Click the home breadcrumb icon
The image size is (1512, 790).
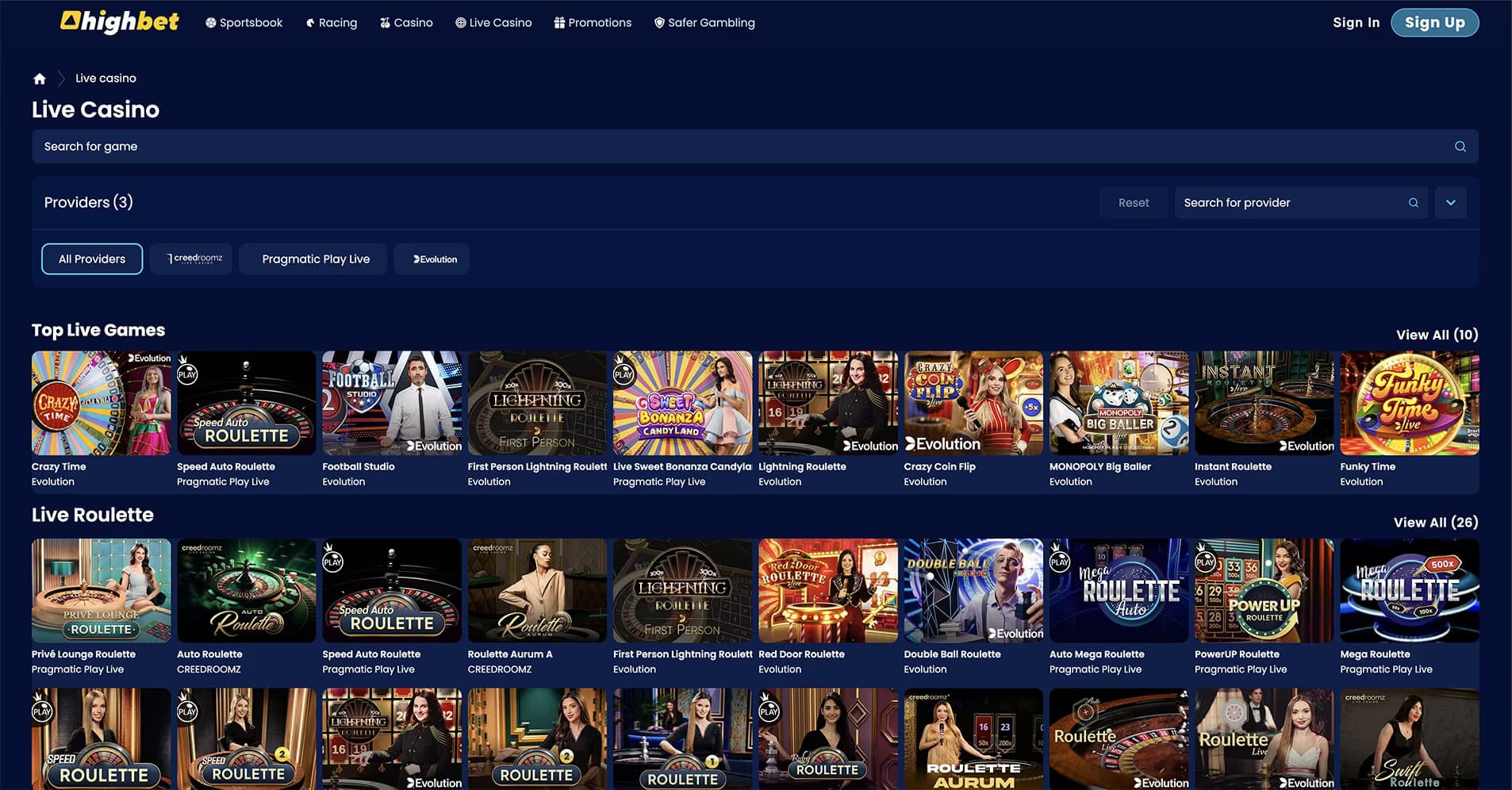coord(40,79)
